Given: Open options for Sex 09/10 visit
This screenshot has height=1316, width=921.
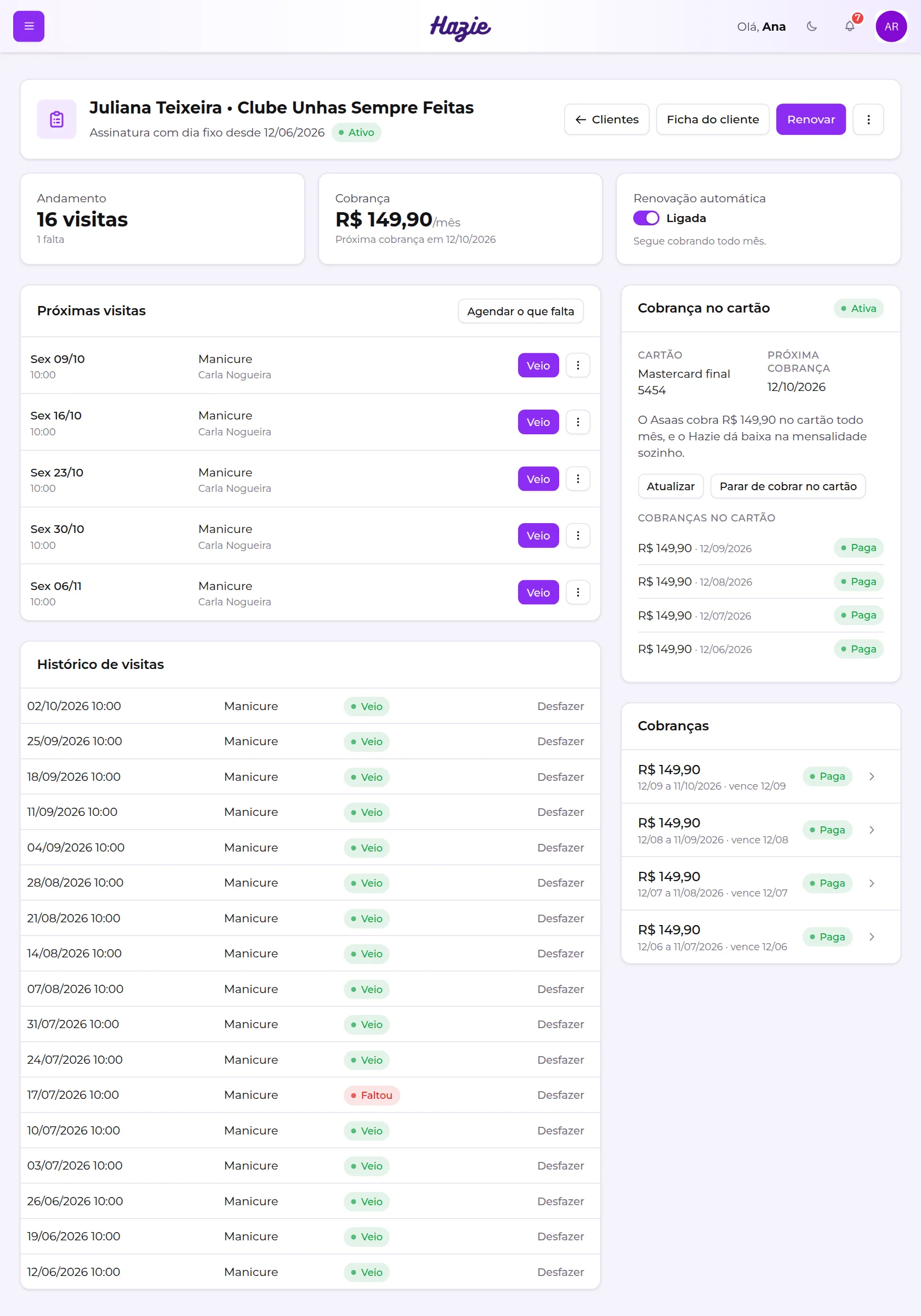Looking at the screenshot, I should (x=578, y=365).
